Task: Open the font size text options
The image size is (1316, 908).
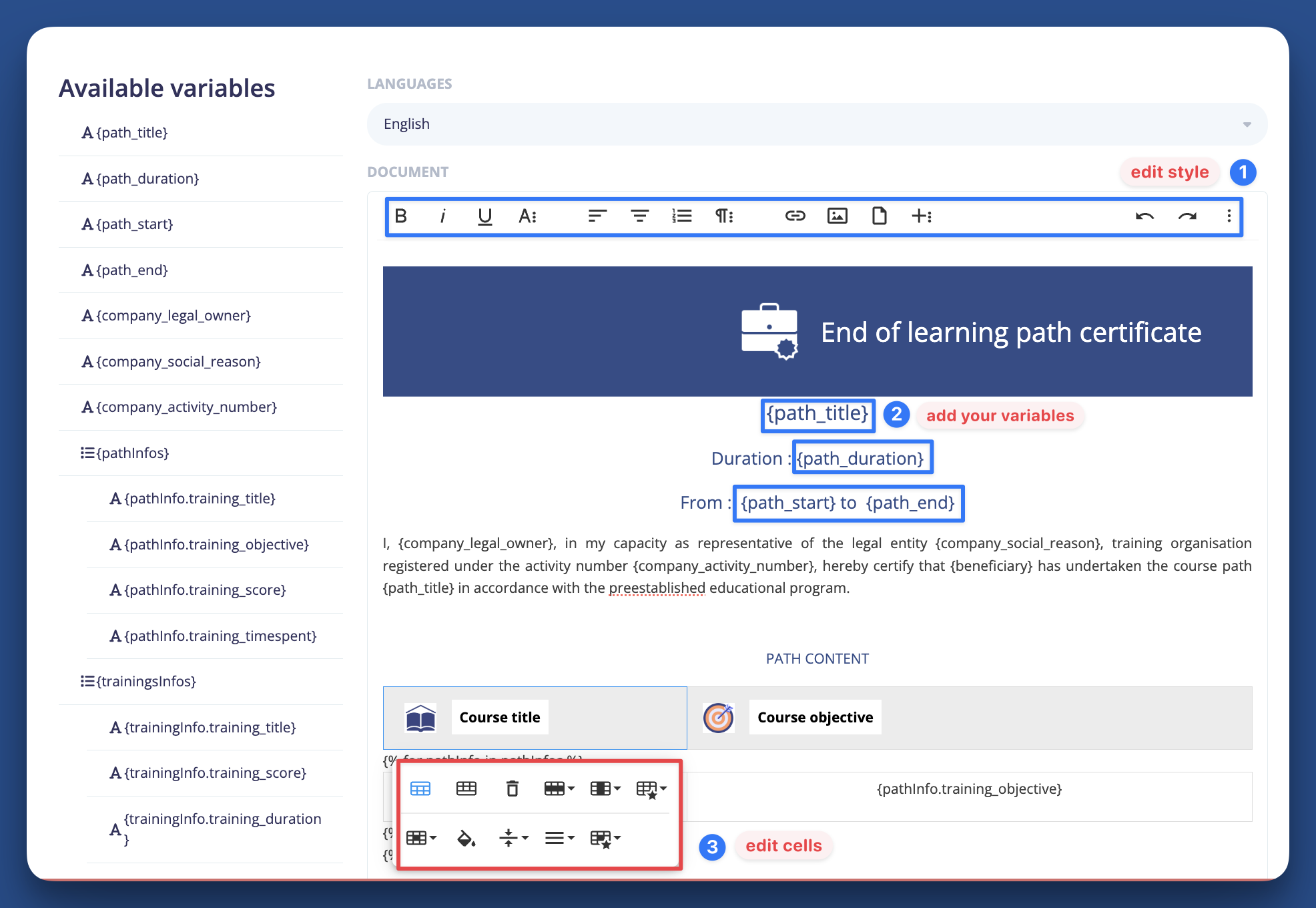Action: point(527,216)
